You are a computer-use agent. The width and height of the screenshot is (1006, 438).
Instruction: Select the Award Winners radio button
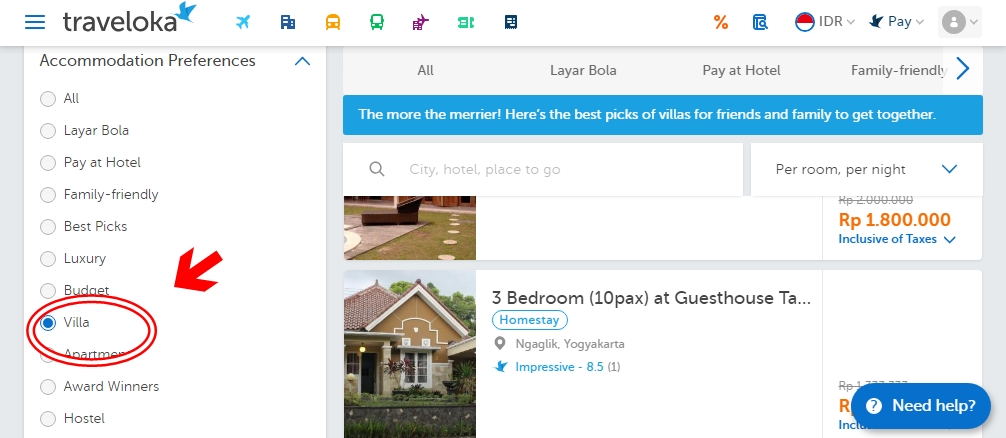click(48, 387)
